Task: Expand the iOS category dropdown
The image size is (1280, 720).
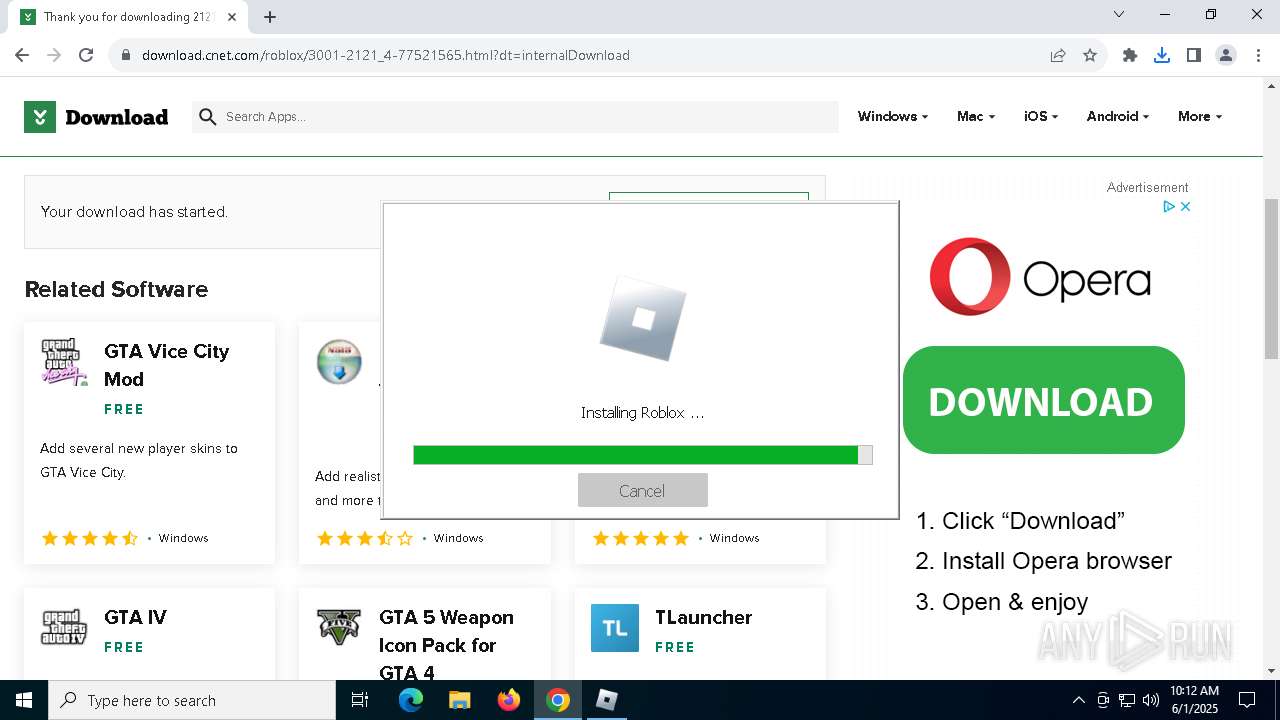Action: point(1041,116)
